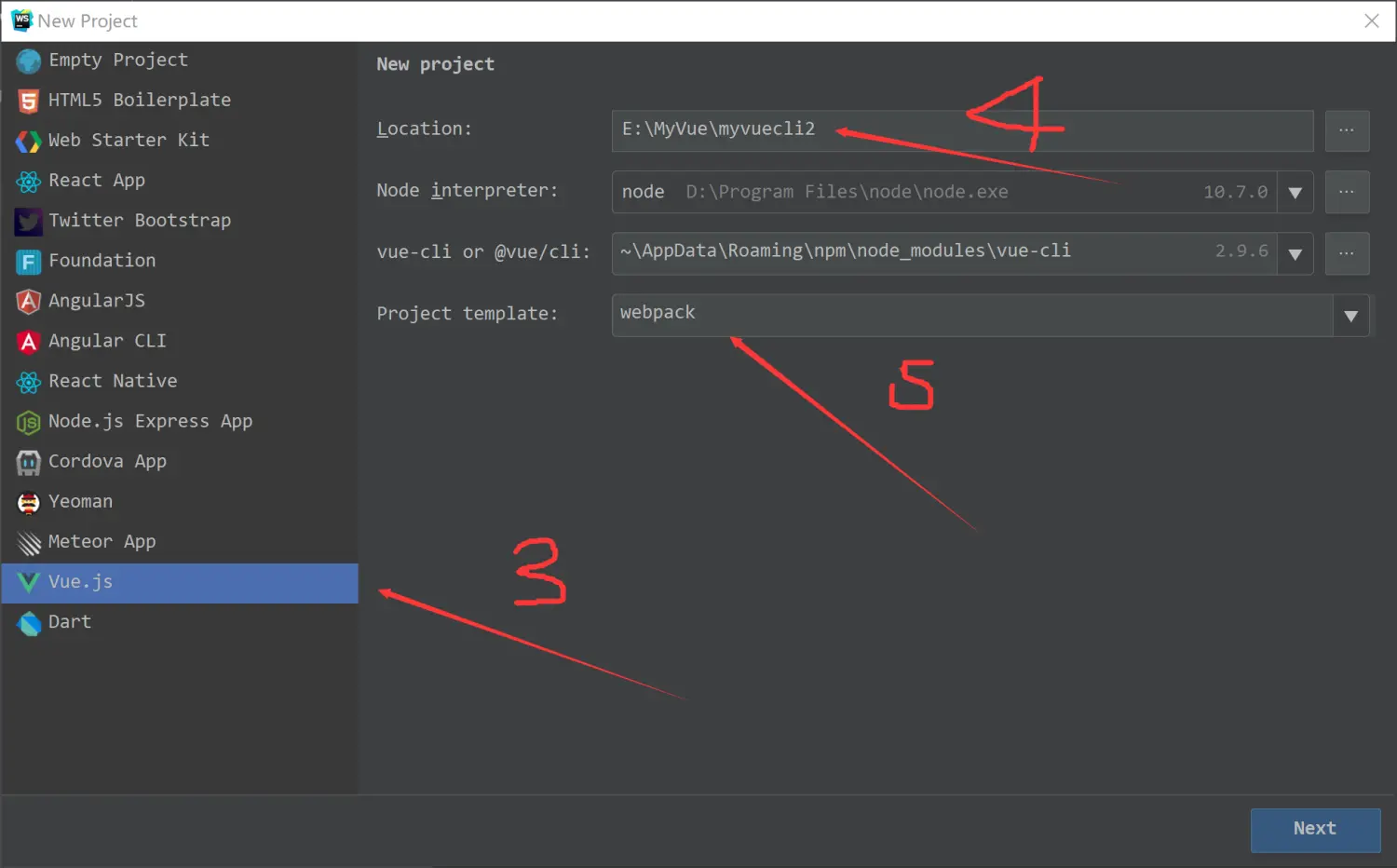Select React Native entry
Viewport: 1397px width, 868px height.
[180, 381]
